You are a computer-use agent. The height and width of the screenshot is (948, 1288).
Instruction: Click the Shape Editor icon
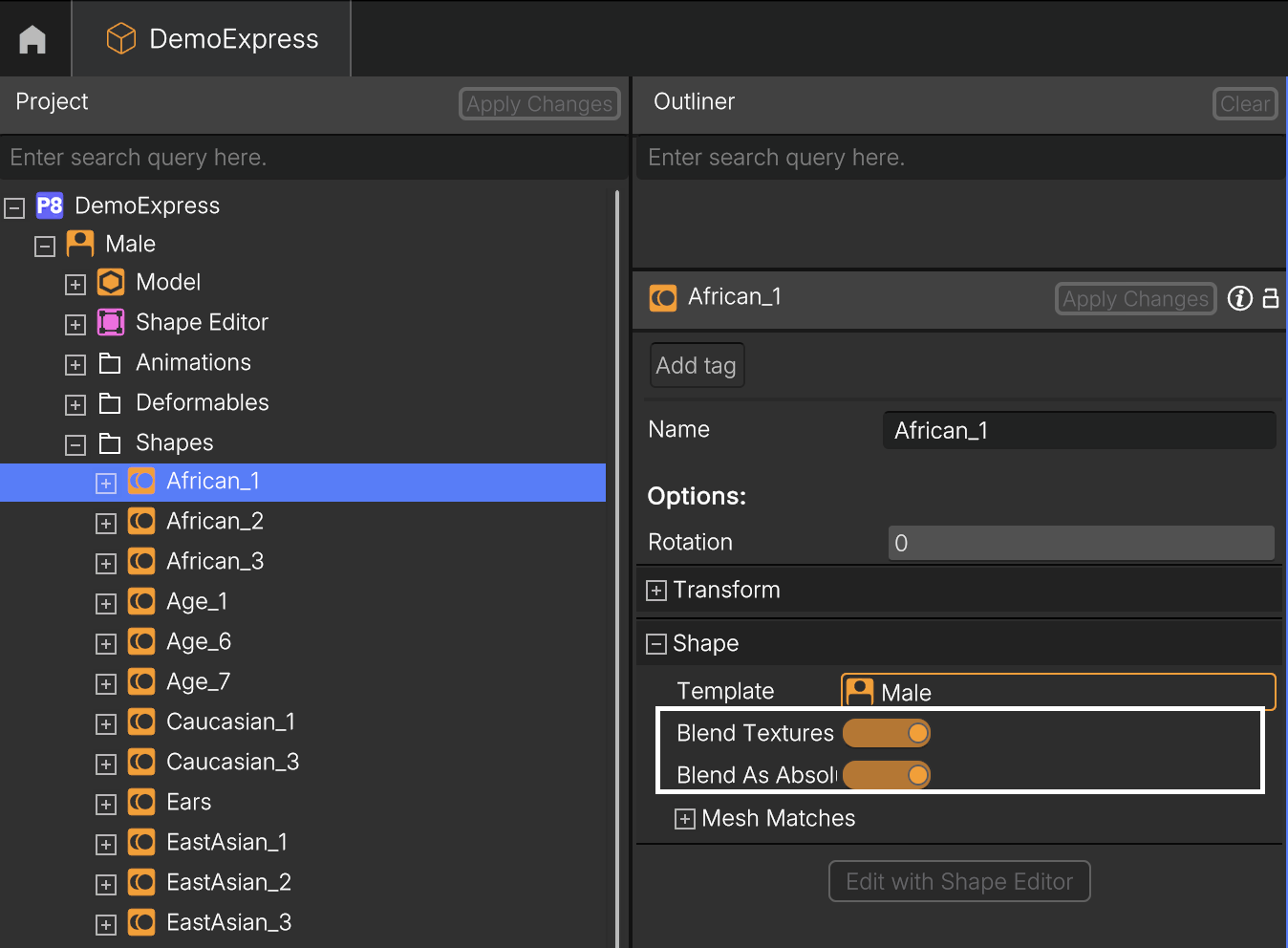[x=110, y=322]
